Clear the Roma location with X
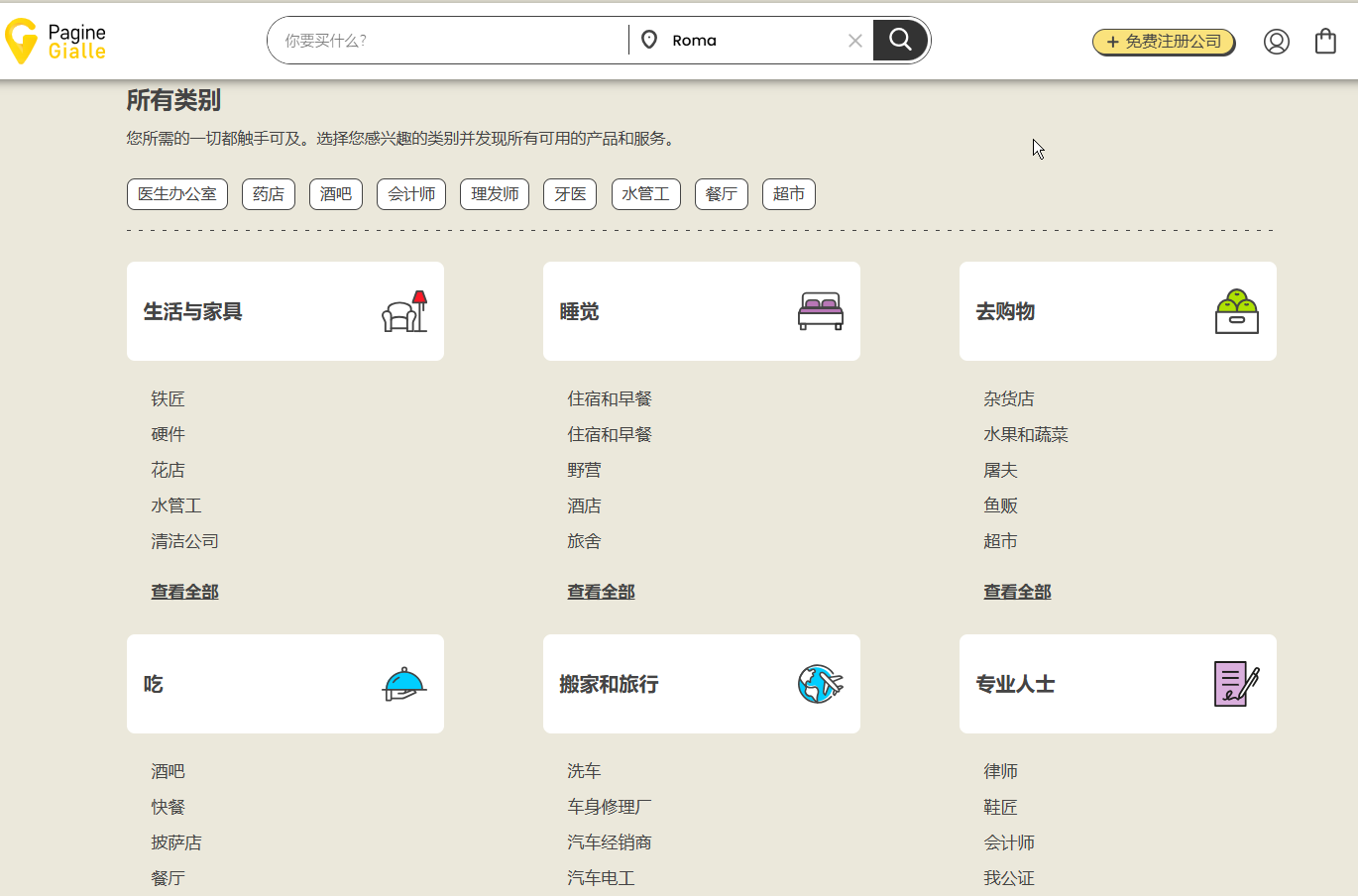This screenshot has width=1358, height=896. [854, 41]
